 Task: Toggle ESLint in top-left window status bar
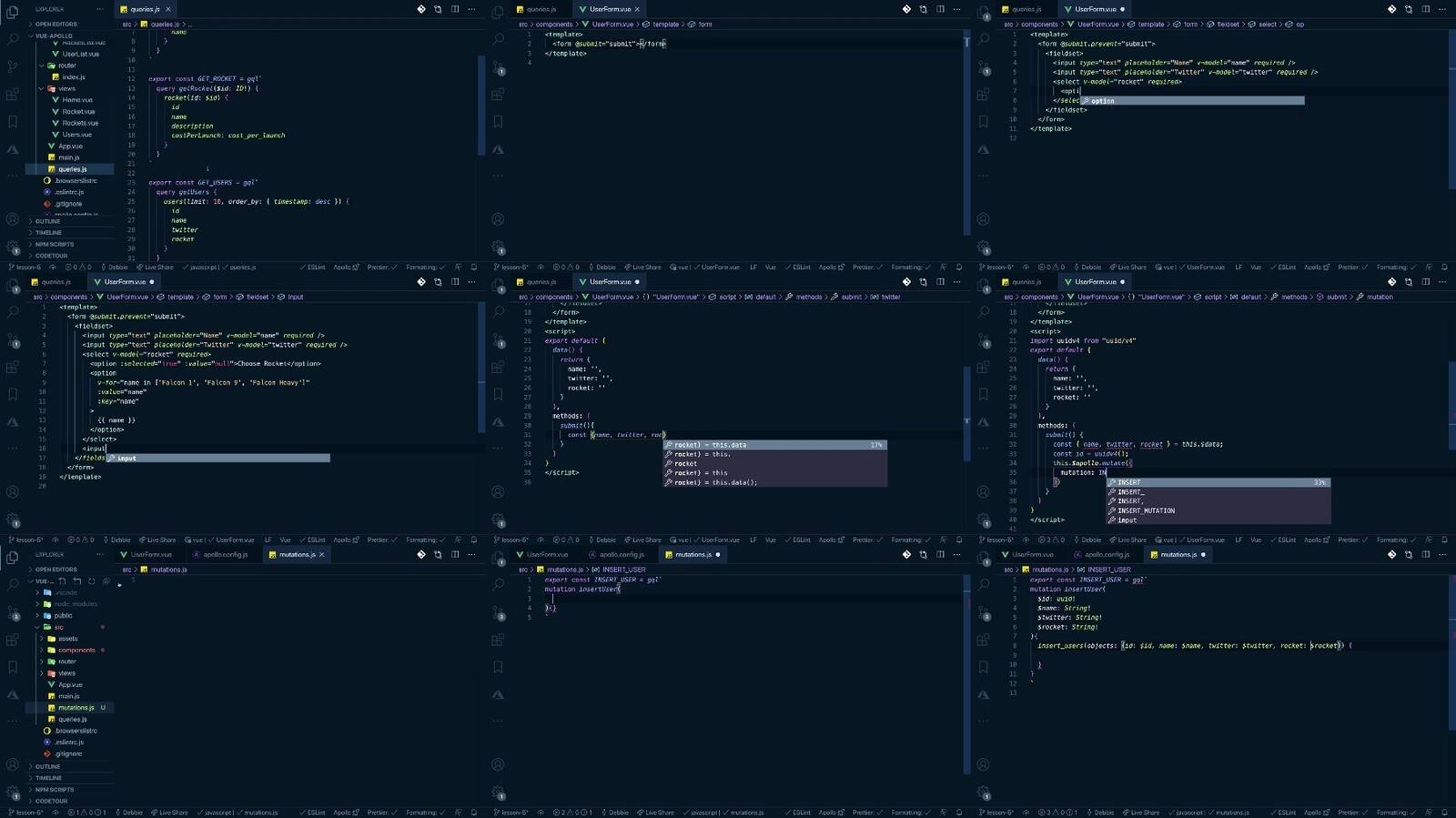[313, 268]
